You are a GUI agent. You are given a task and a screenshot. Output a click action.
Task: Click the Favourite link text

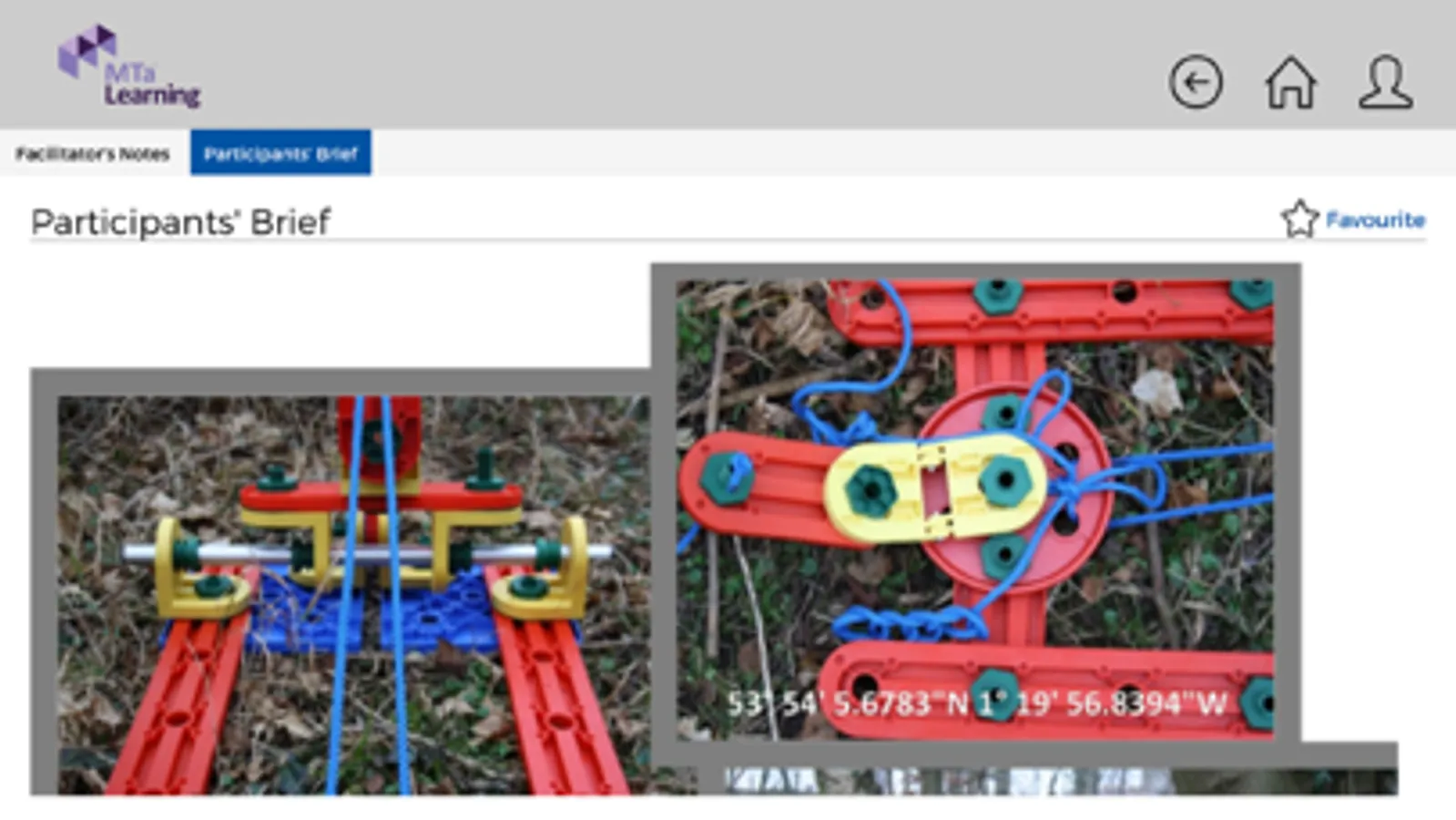pos(1375,220)
